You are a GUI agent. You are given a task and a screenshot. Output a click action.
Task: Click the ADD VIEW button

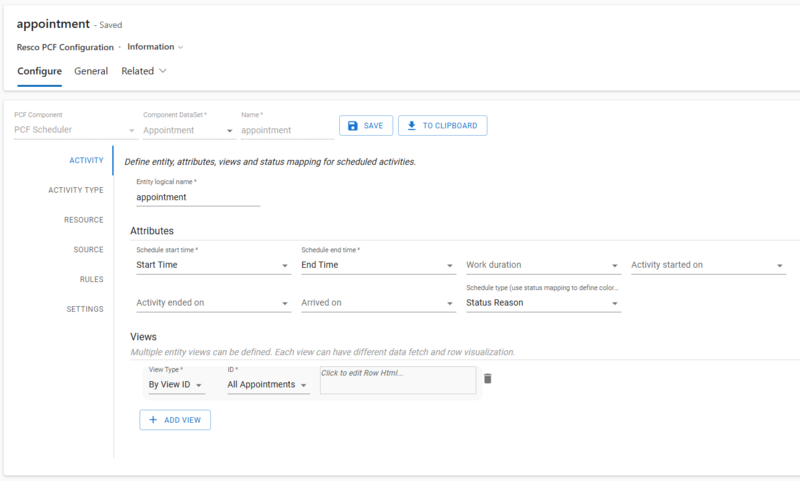[x=175, y=420]
